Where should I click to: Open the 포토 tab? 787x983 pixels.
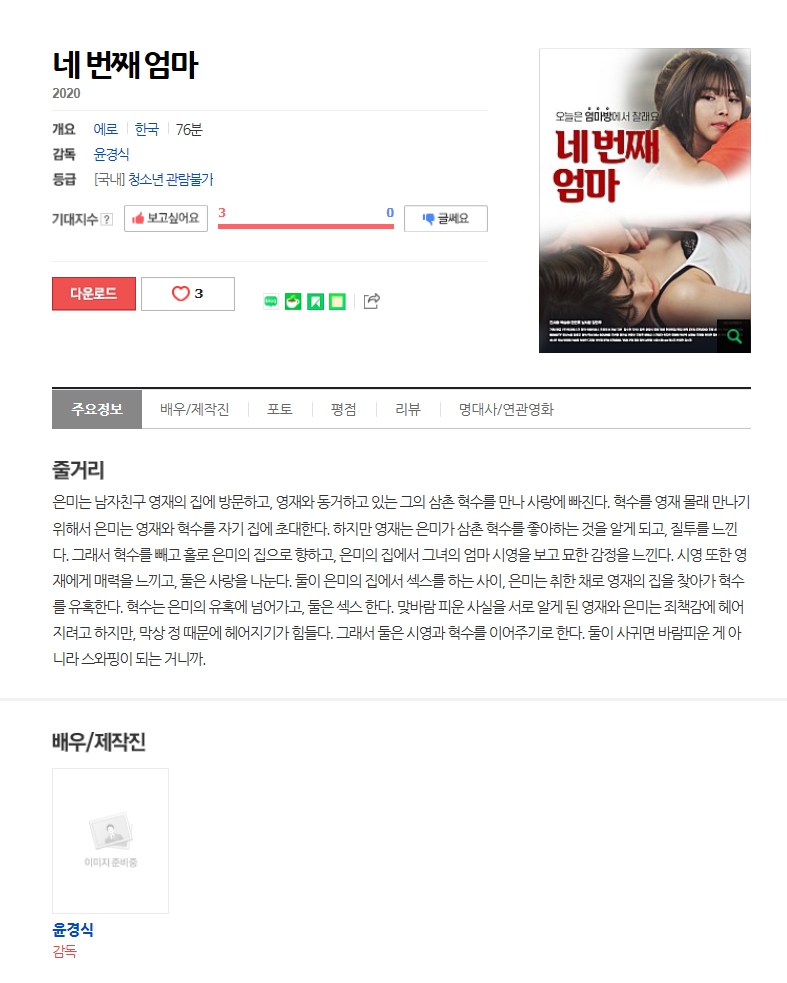280,409
